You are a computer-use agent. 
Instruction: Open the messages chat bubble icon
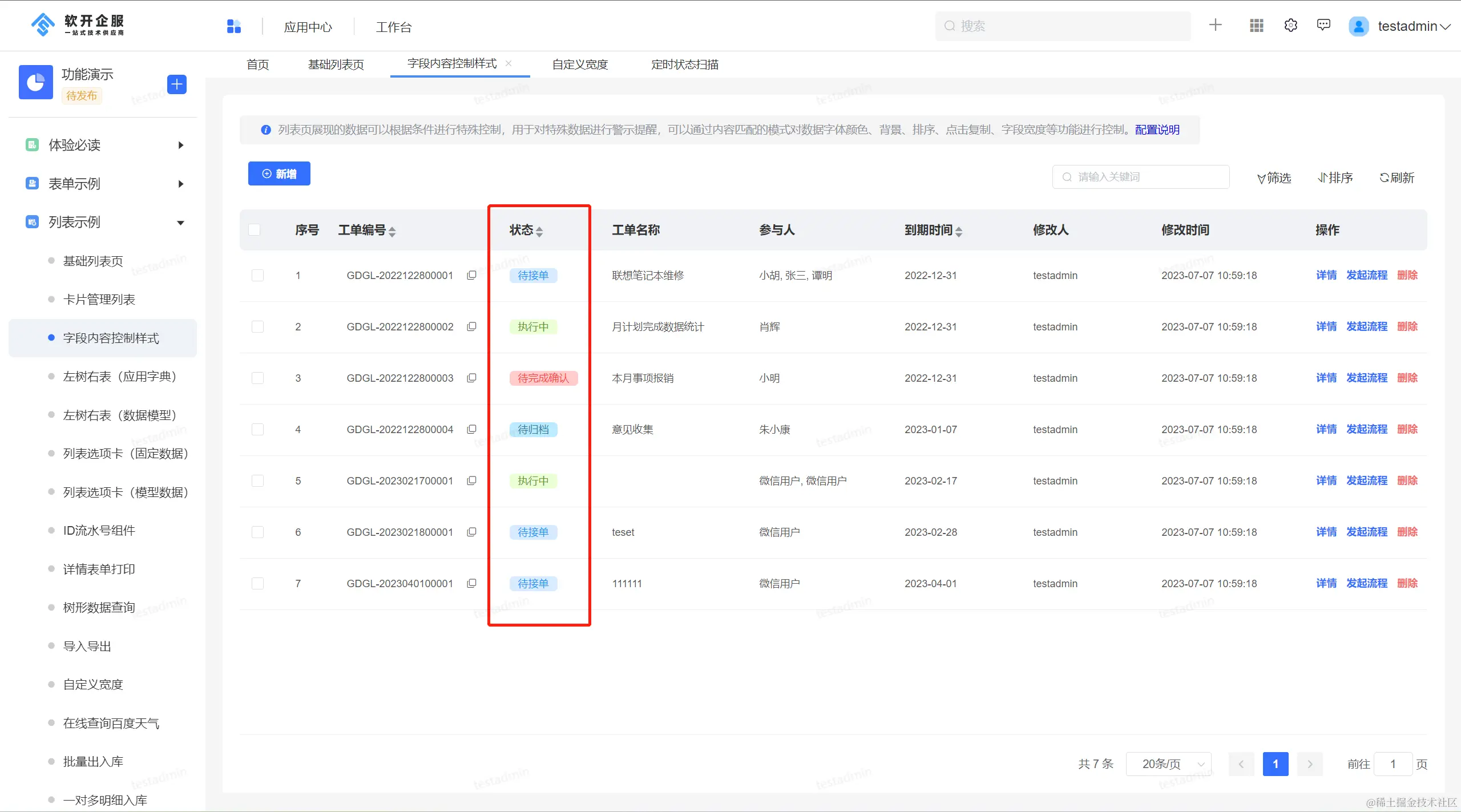pos(1323,25)
